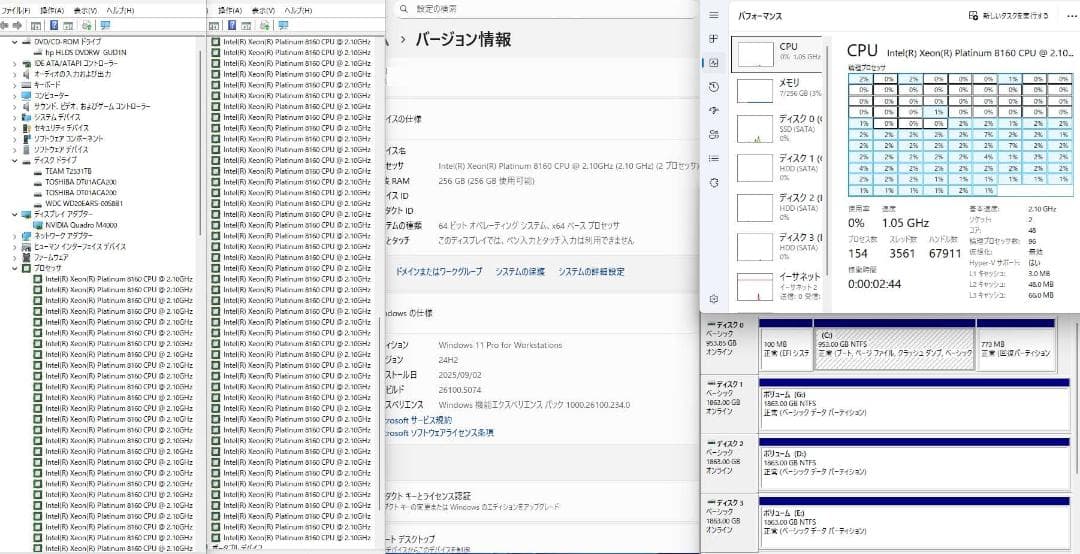Image resolution: width=1080 pixels, height=554 pixels.
Task: Open the three-dot more options in Task Manager
Action: click(1071, 15)
